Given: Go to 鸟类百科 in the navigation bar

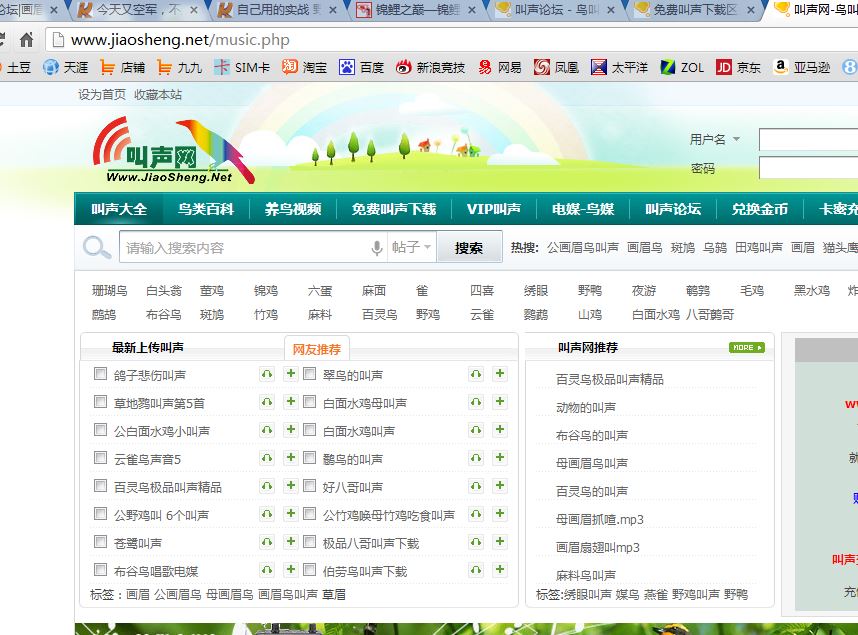Looking at the screenshot, I should pyautogui.click(x=206, y=209).
